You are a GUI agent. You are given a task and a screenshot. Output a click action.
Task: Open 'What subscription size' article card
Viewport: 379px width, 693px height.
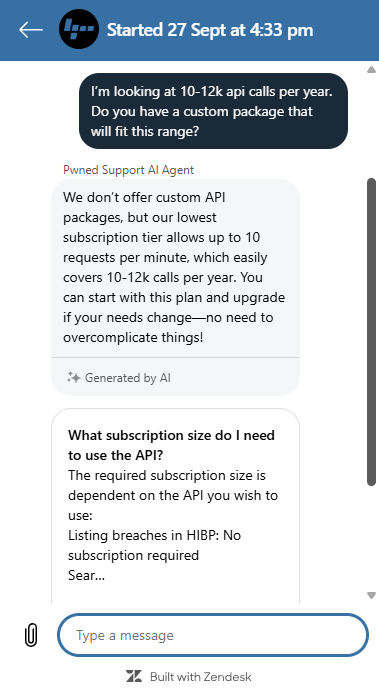pyautogui.click(x=175, y=506)
